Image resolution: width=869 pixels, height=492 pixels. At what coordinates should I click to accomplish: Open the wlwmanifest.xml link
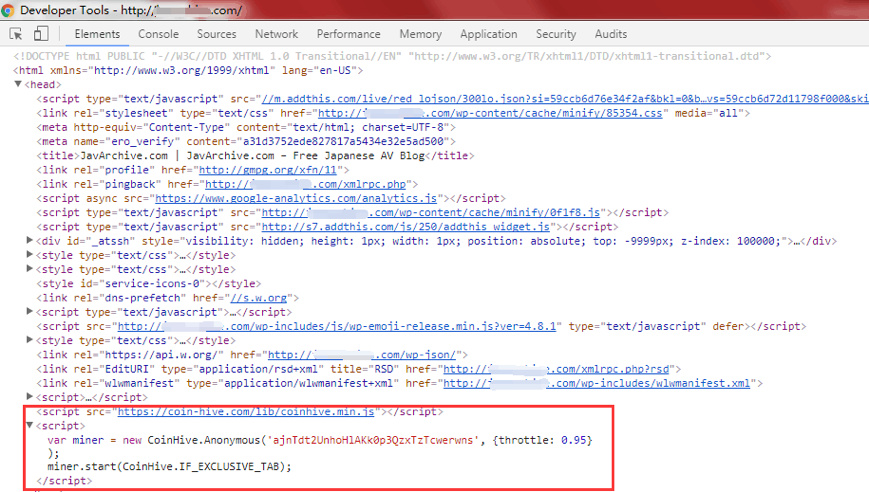pyautogui.click(x=596, y=383)
